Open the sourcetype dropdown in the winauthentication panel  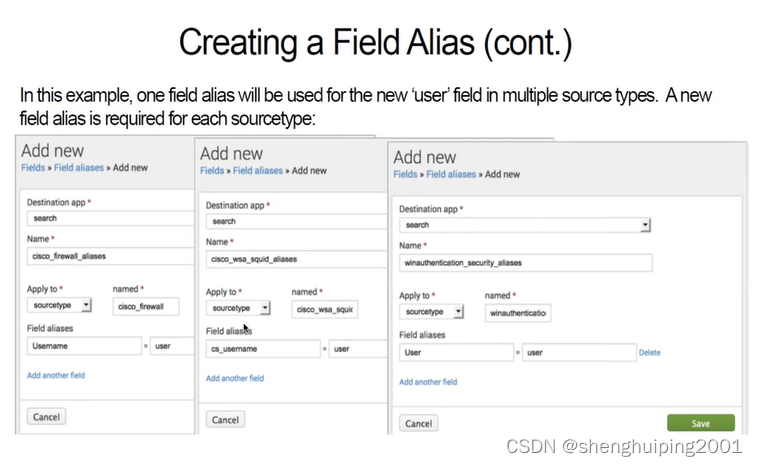pyautogui.click(x=432, y=312)
